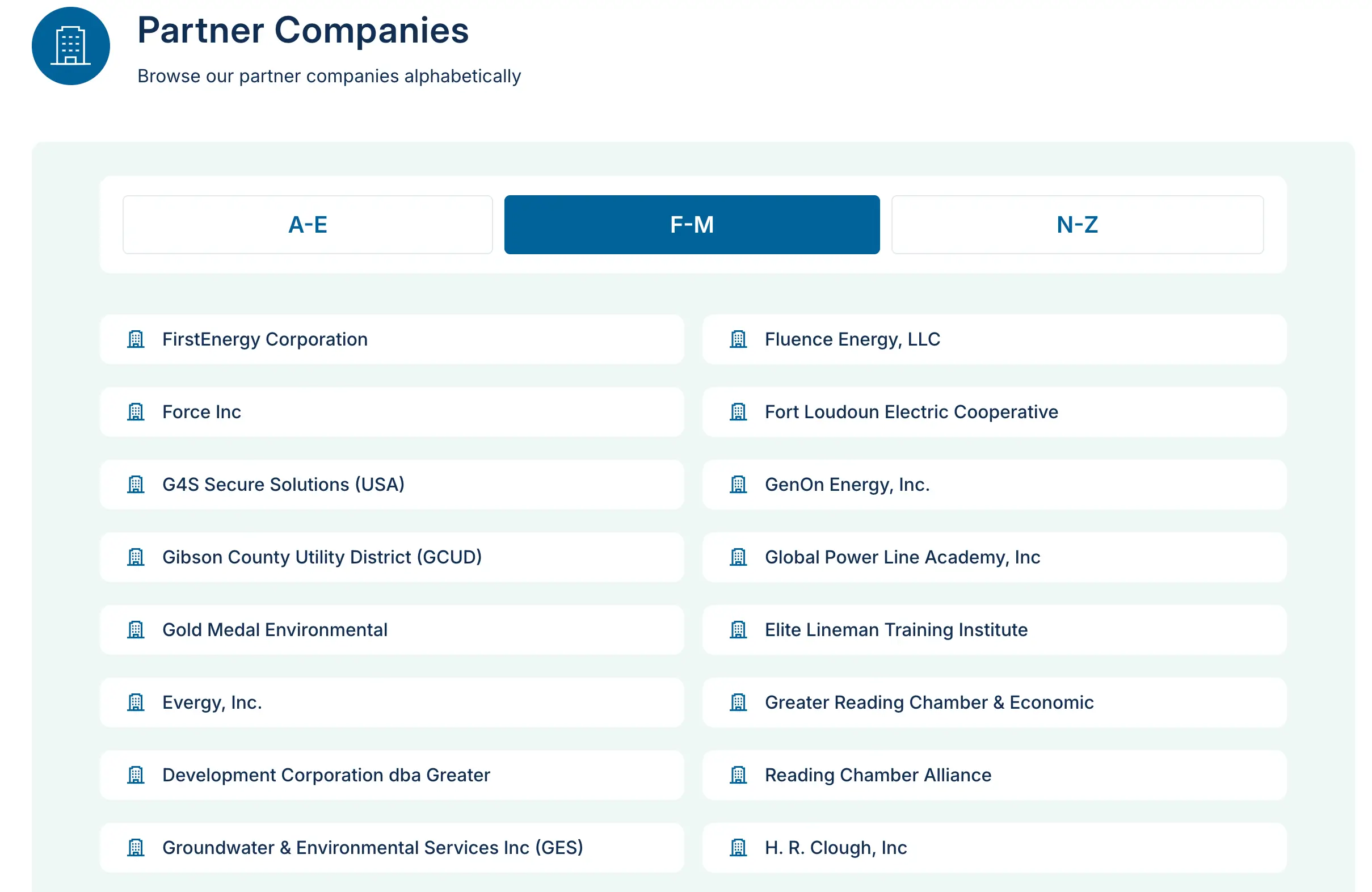
Task: Open Gibson County Utility District (GCUD)
Action: [x=322, y=557]
